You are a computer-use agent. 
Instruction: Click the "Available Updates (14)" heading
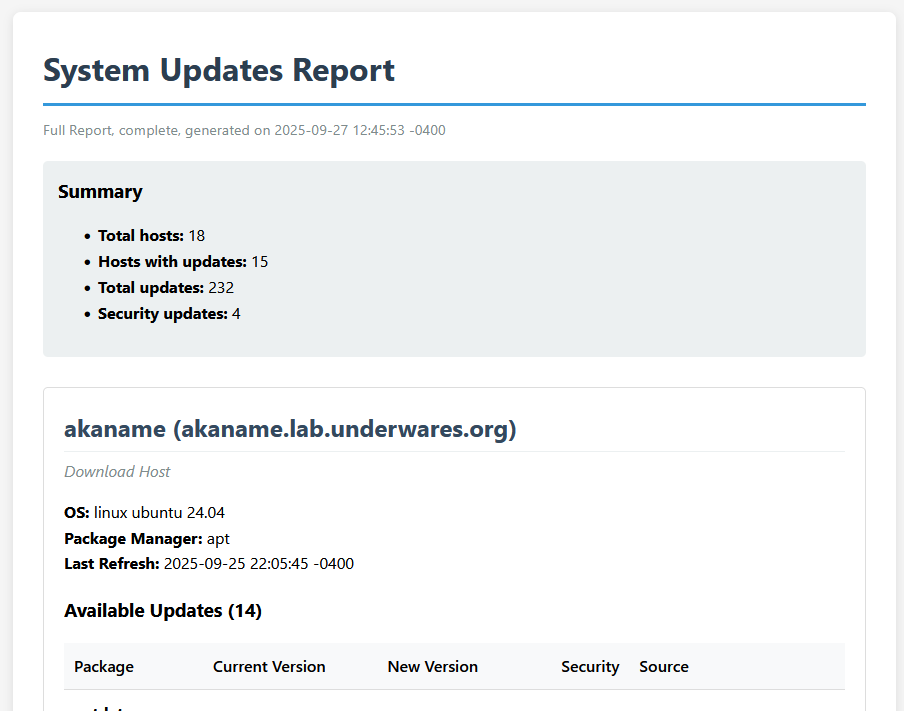[x=163, y=611]
